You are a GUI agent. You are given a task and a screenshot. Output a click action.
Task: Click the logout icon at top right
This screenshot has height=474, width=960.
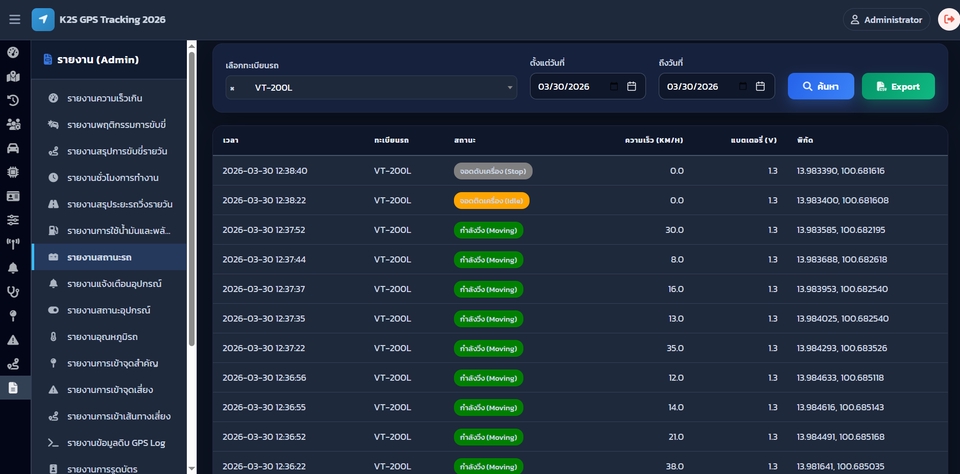coord(948,19)
